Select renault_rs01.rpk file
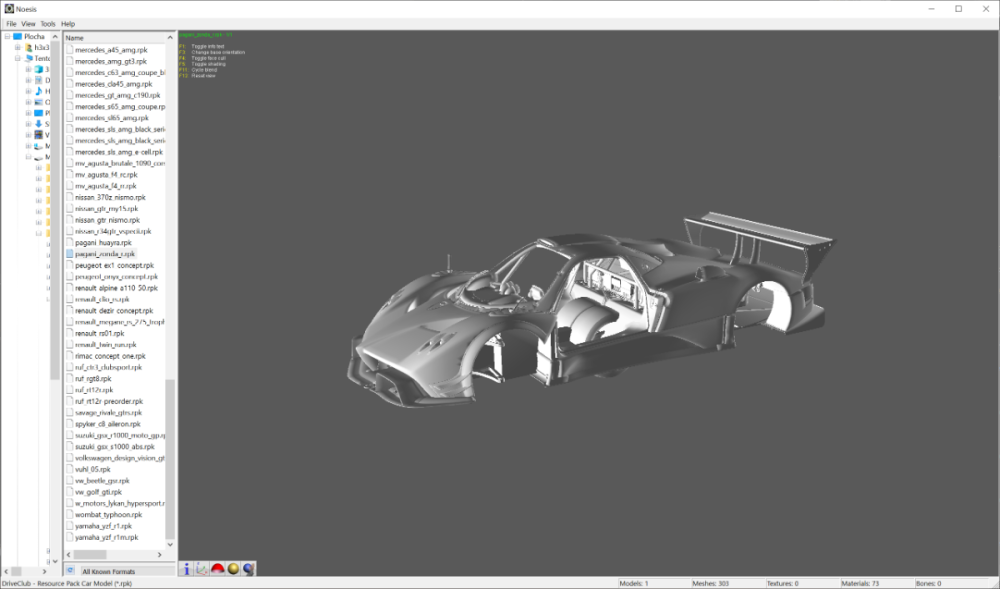1000x589 pixels. pos(99,333)
